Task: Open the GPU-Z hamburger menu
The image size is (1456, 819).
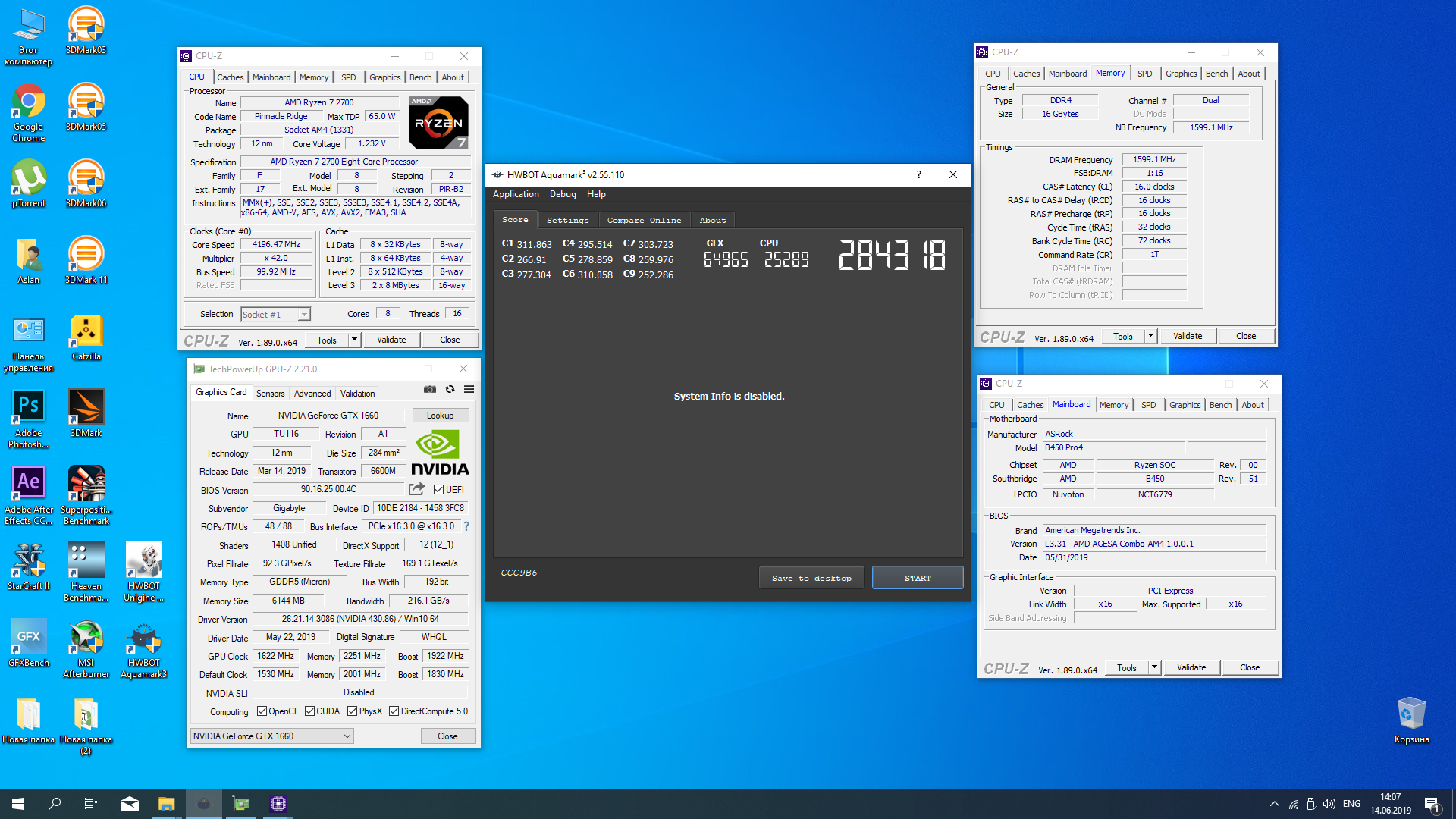Action: coord(469,389)
